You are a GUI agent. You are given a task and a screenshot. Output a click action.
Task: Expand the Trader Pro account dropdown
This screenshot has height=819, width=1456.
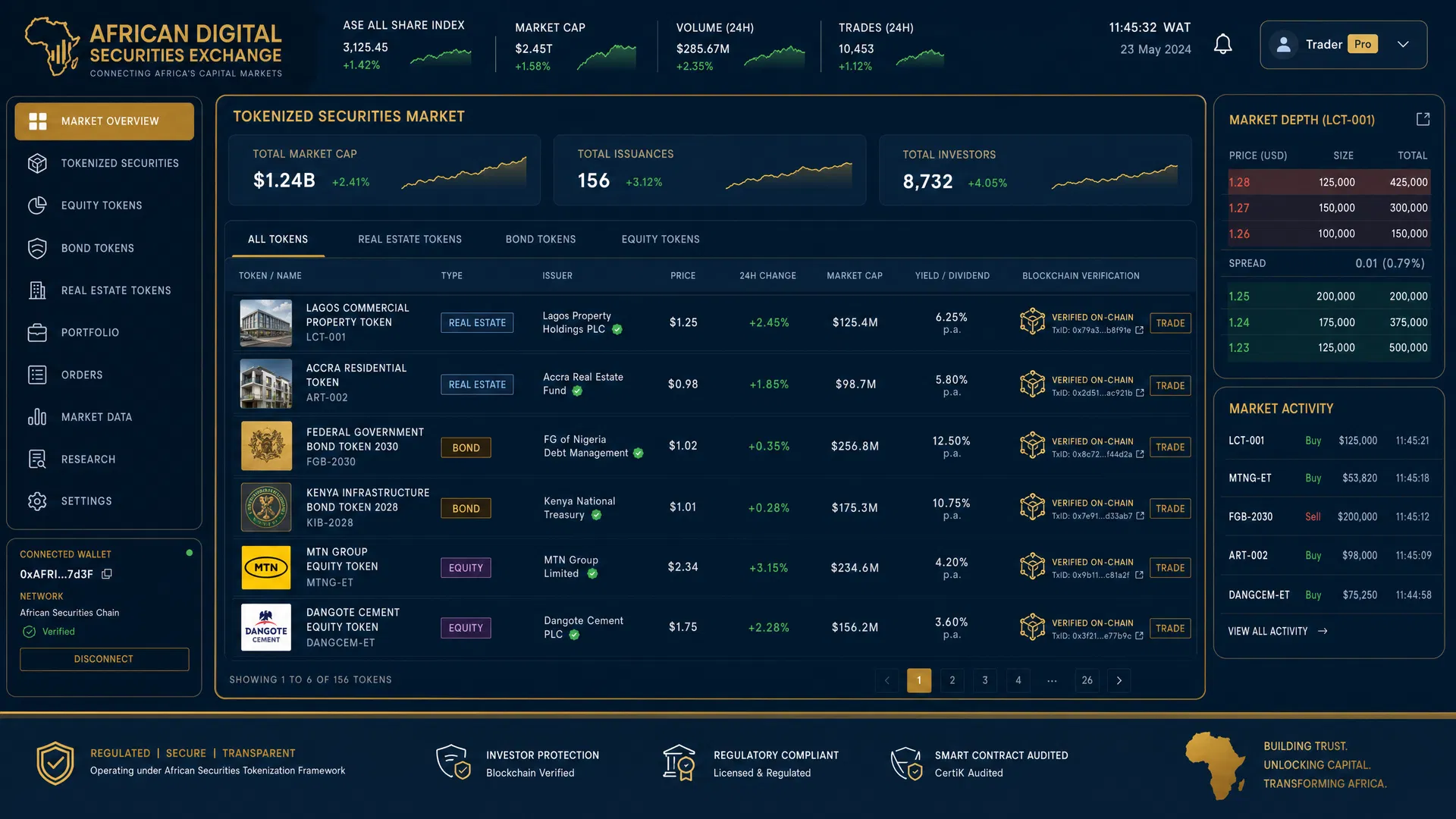pos(1403,44)
